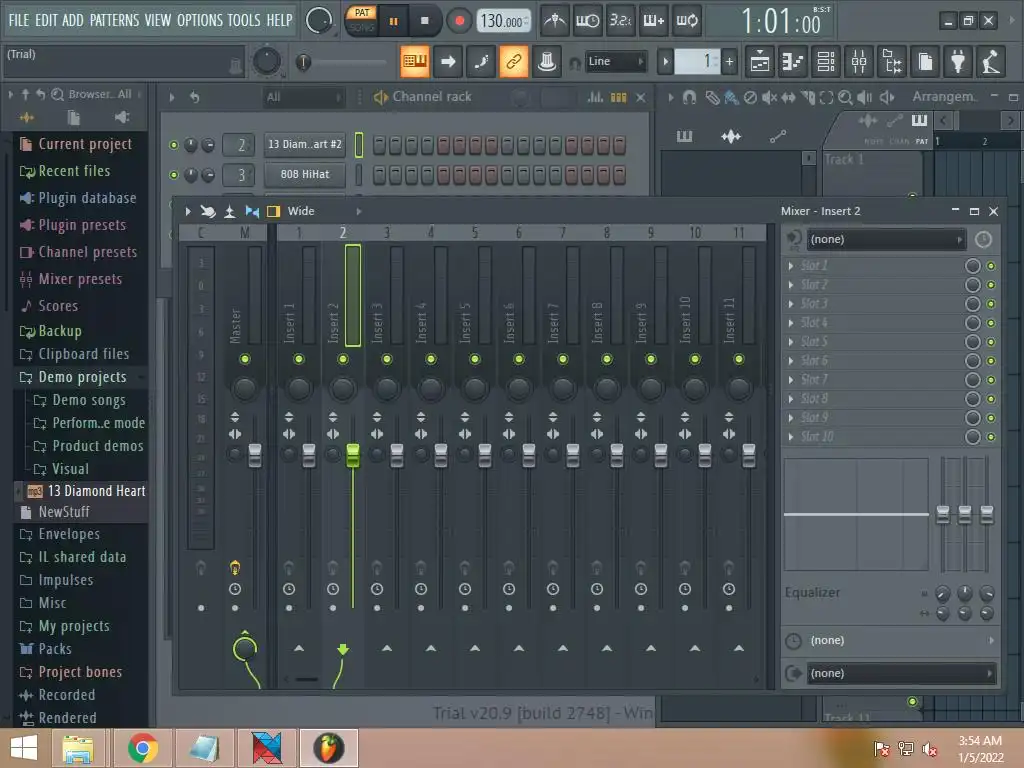Click the Master volume fader

[x=255, y=455]
